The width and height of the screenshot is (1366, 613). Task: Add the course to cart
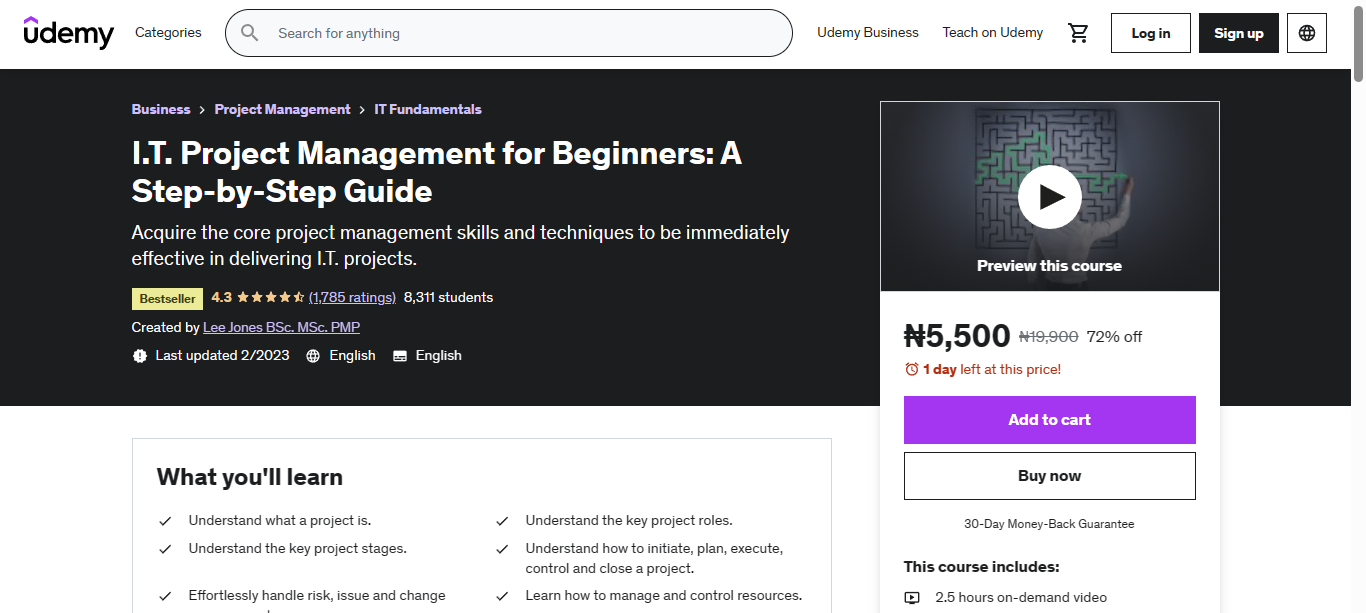pyautogui.click(x=1050, y=420)
